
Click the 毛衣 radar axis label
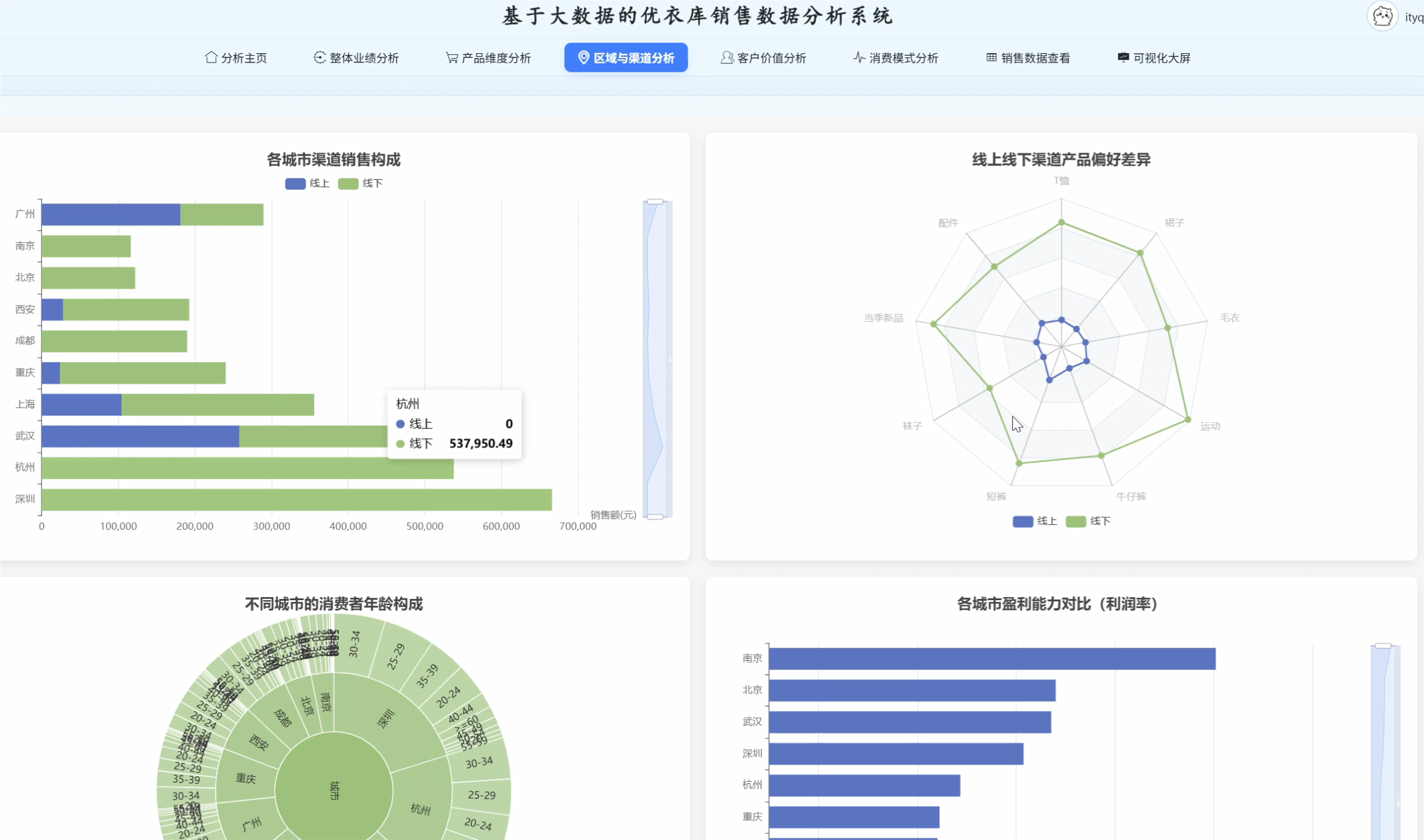pos(1229,318)
